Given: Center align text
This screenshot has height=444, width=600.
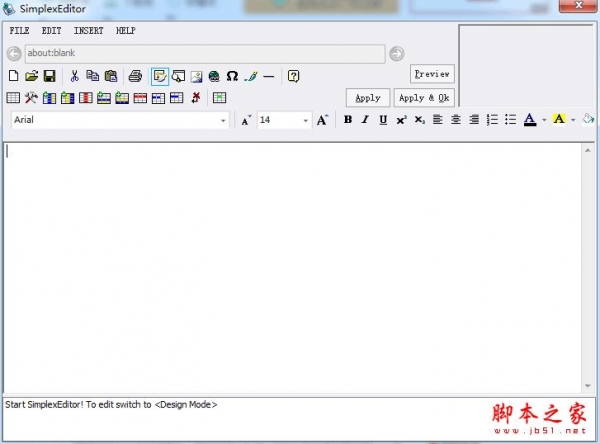Looking at the screenshot, I should (455, 120).
